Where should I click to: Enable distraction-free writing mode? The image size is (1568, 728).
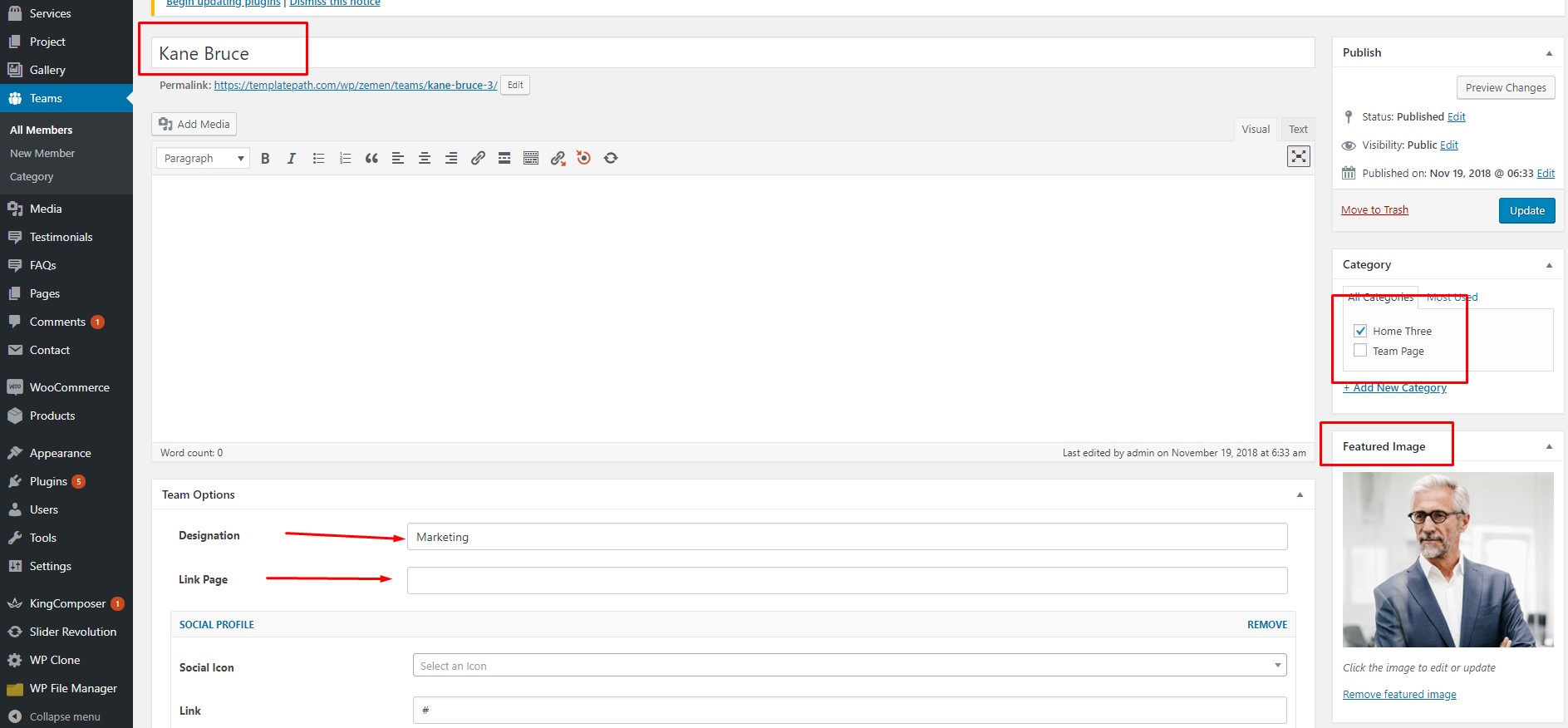coord(1298,156)
